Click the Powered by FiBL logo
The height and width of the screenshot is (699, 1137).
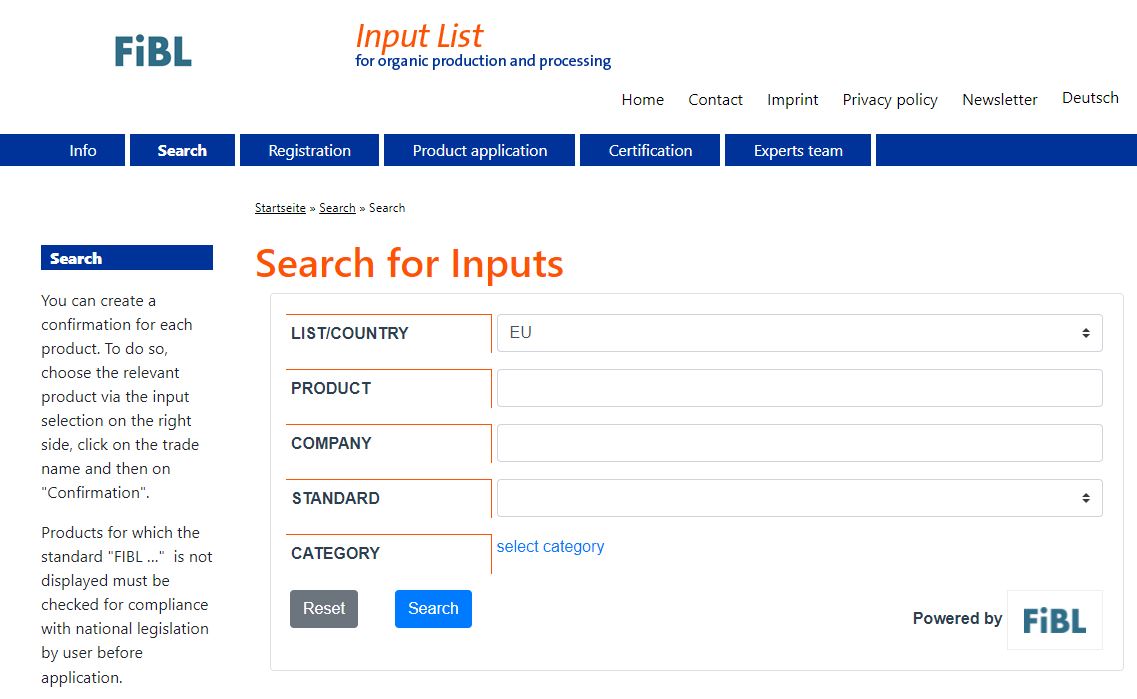click(1054, 620)
